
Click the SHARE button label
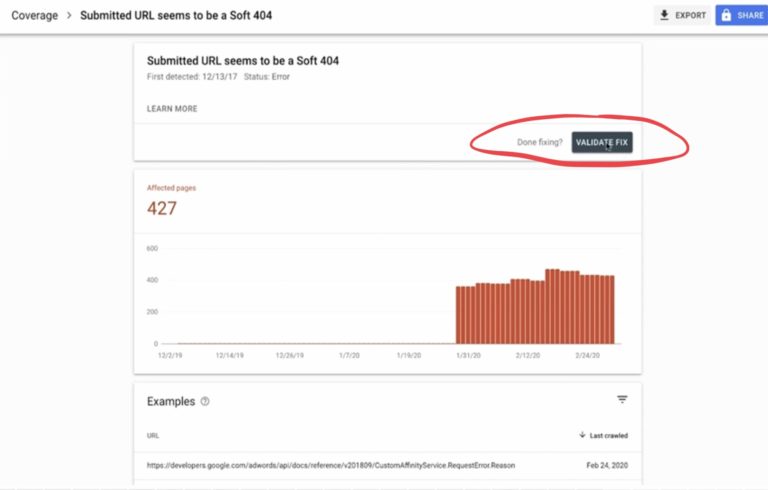click(x=750, y=15)
